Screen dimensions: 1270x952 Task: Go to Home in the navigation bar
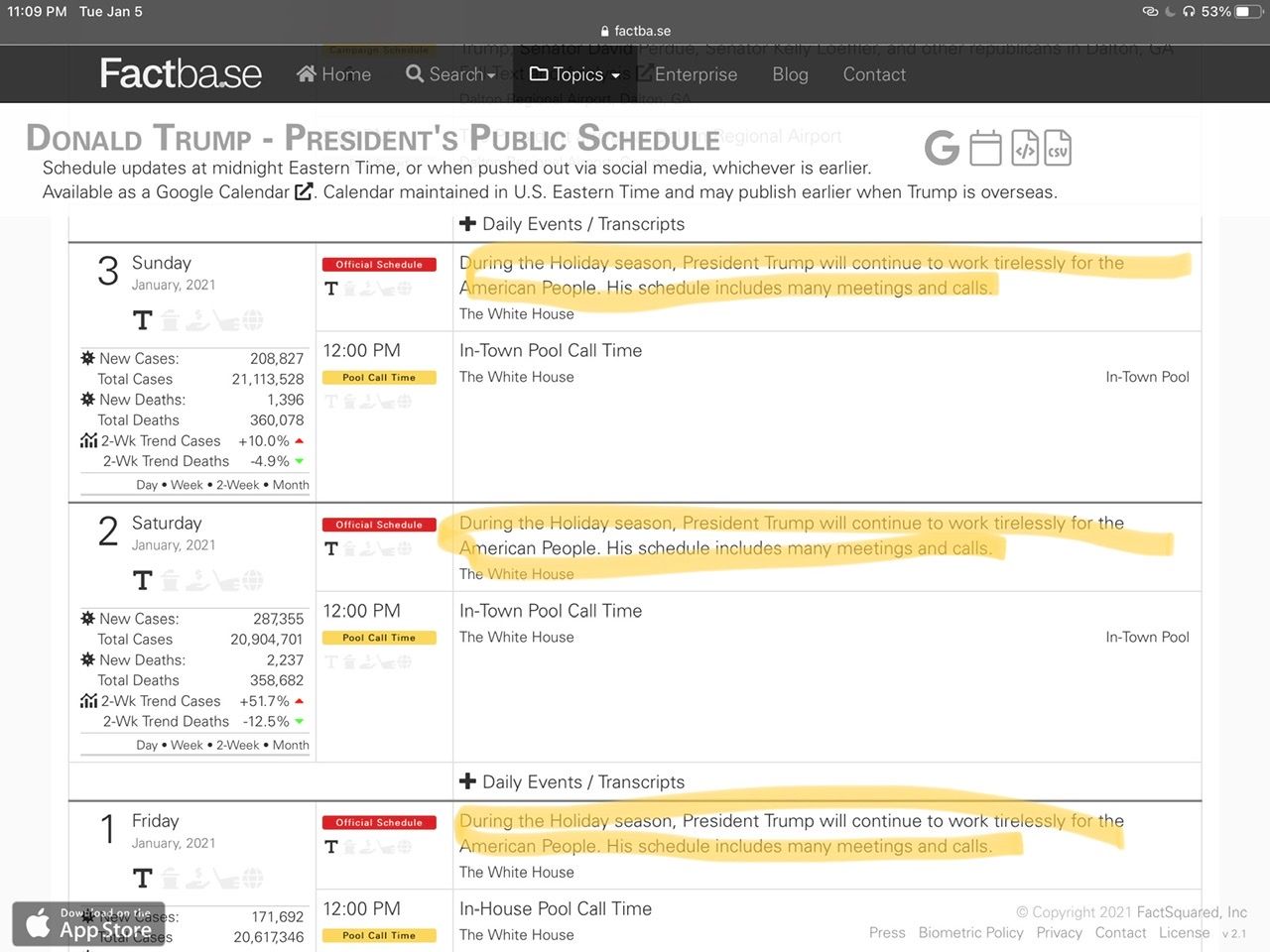(x=334, y=74)
